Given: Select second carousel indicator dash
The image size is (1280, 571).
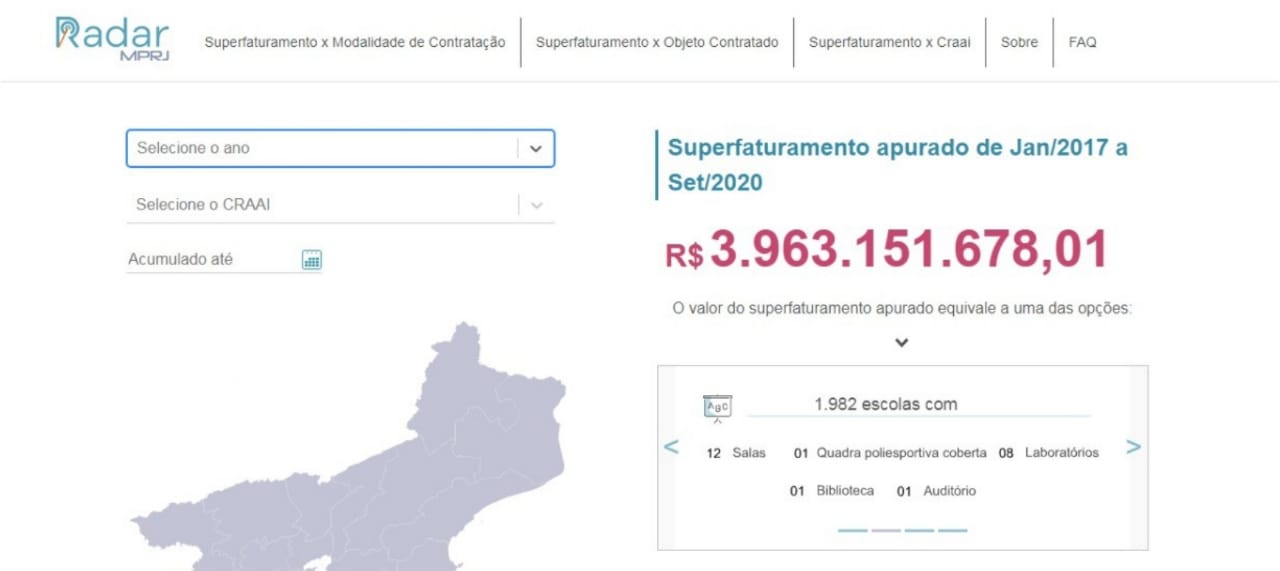Looking at the screenshot, I should tap(886, 530).
